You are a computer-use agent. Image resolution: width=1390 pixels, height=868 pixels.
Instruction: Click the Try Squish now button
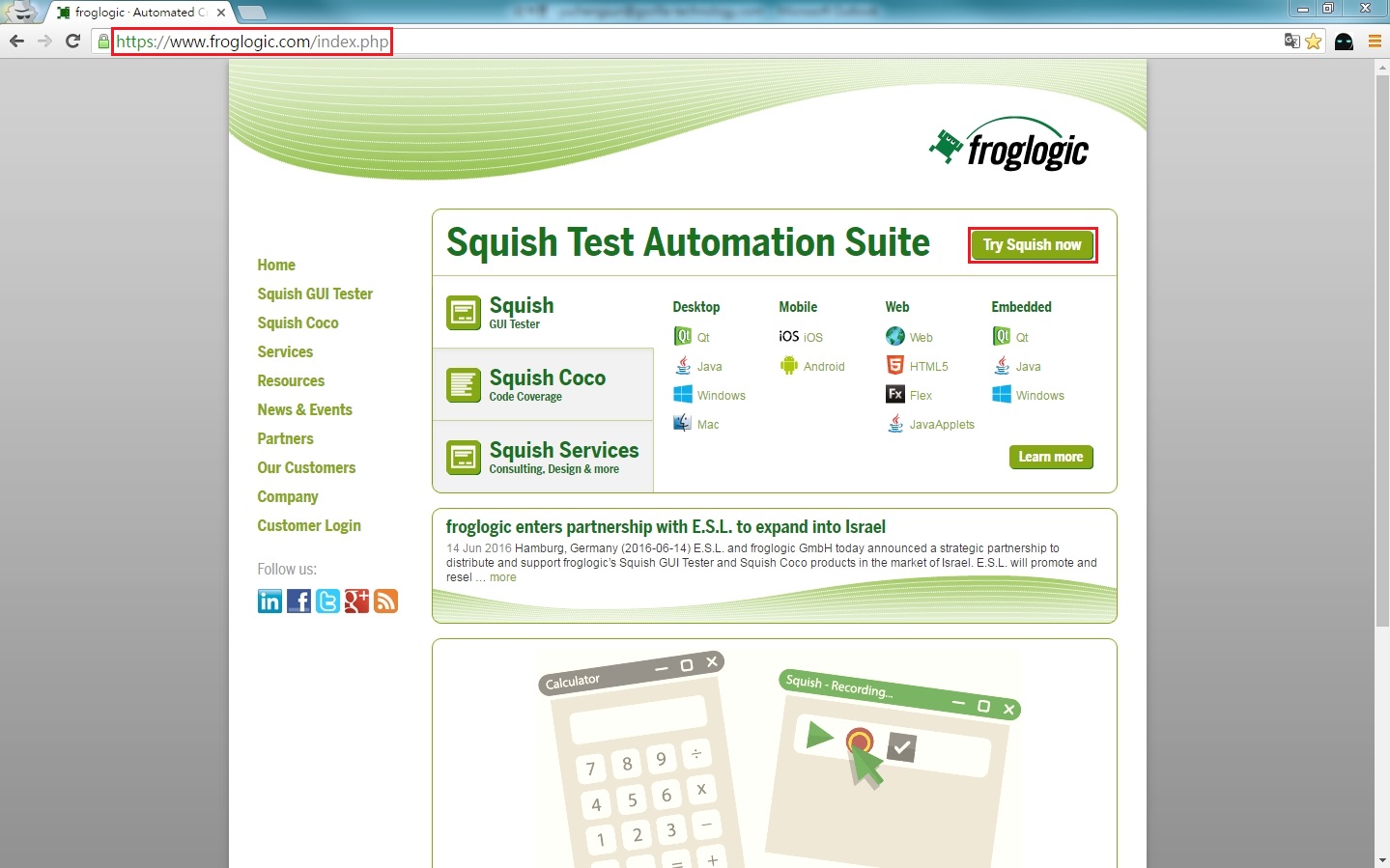tap(1032, 244)
